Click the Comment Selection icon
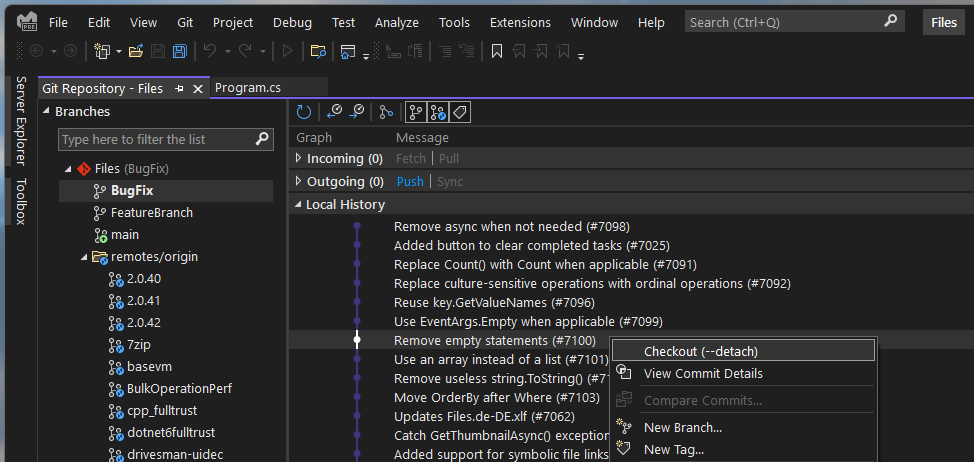 [445, 52]
